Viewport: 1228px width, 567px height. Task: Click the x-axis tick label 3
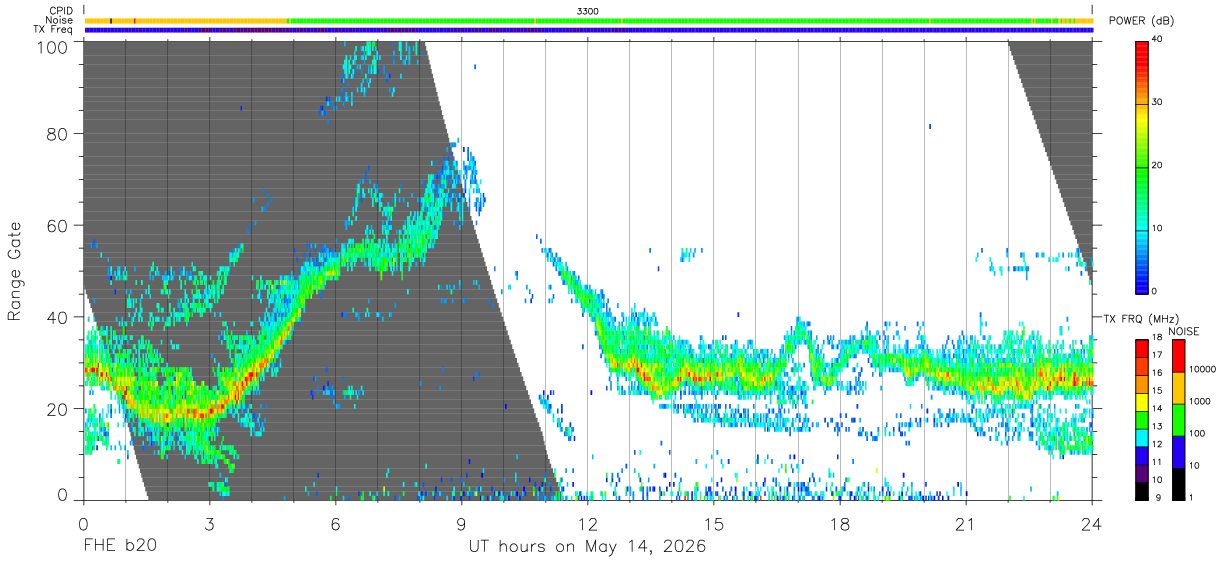point(209,524)
